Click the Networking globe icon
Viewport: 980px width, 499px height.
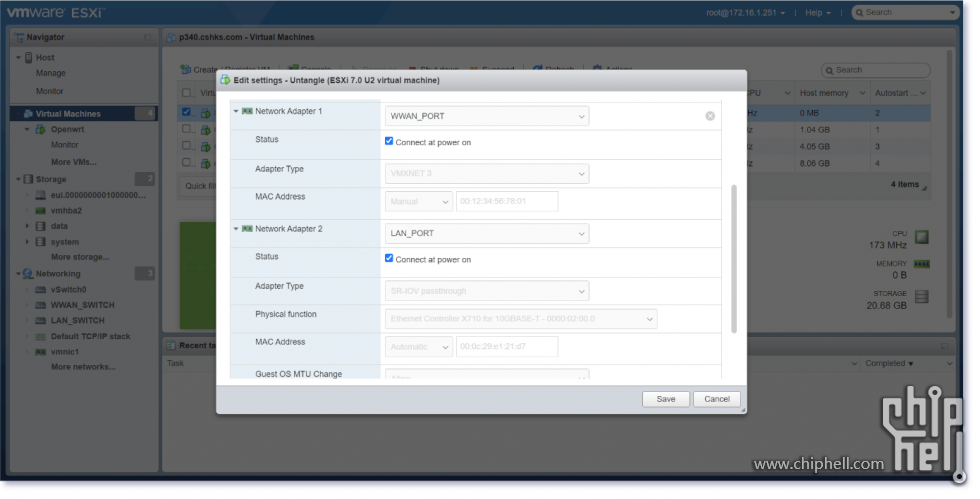(28, 274)
